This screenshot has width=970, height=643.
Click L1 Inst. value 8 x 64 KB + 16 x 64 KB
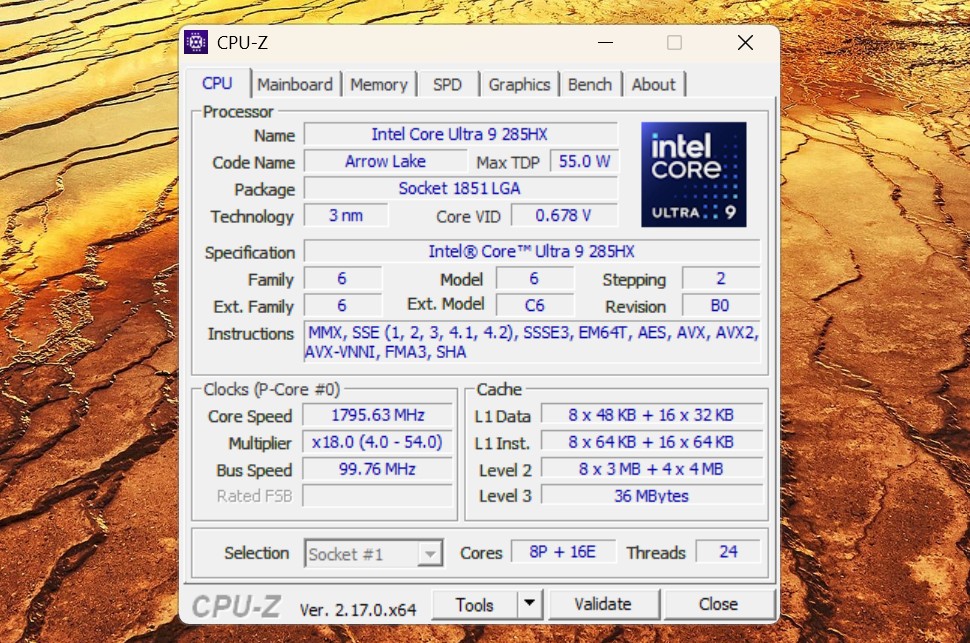(x=651, y=442)
